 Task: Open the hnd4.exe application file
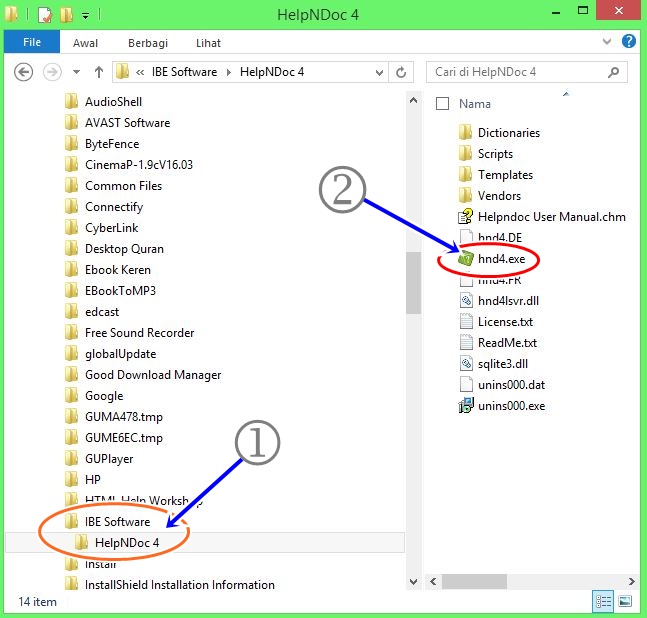click(x=491, y=259)
